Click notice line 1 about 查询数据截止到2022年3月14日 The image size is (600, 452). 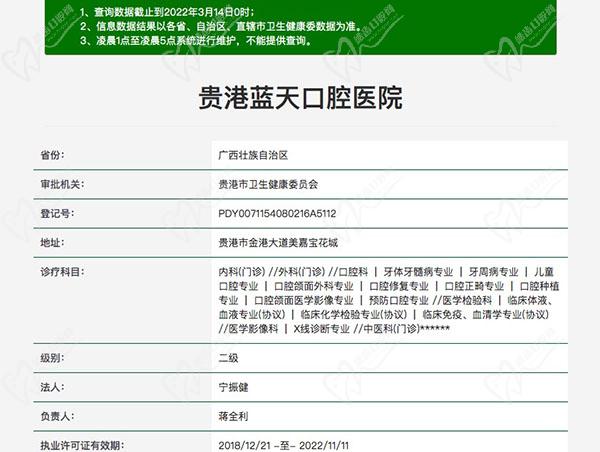click(x=167, y=12)
